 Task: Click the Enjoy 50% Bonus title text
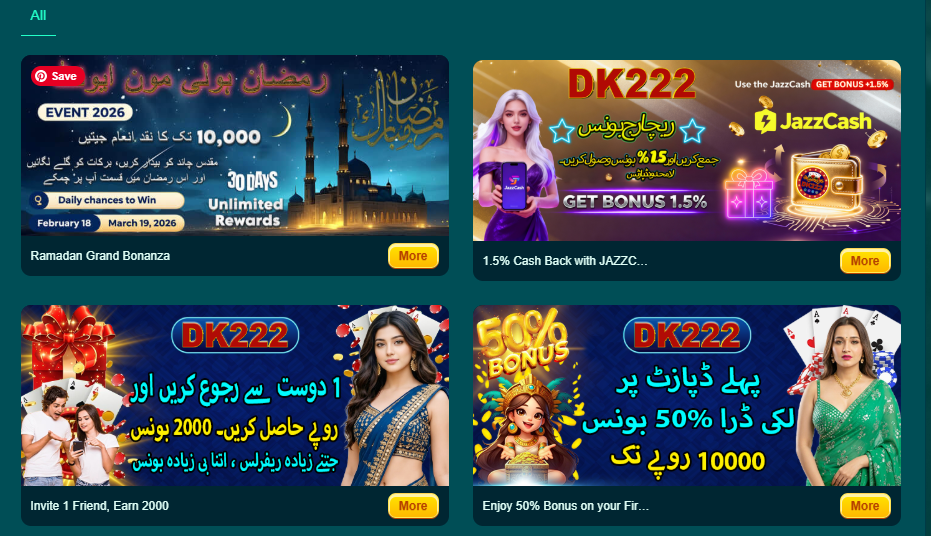565,506
